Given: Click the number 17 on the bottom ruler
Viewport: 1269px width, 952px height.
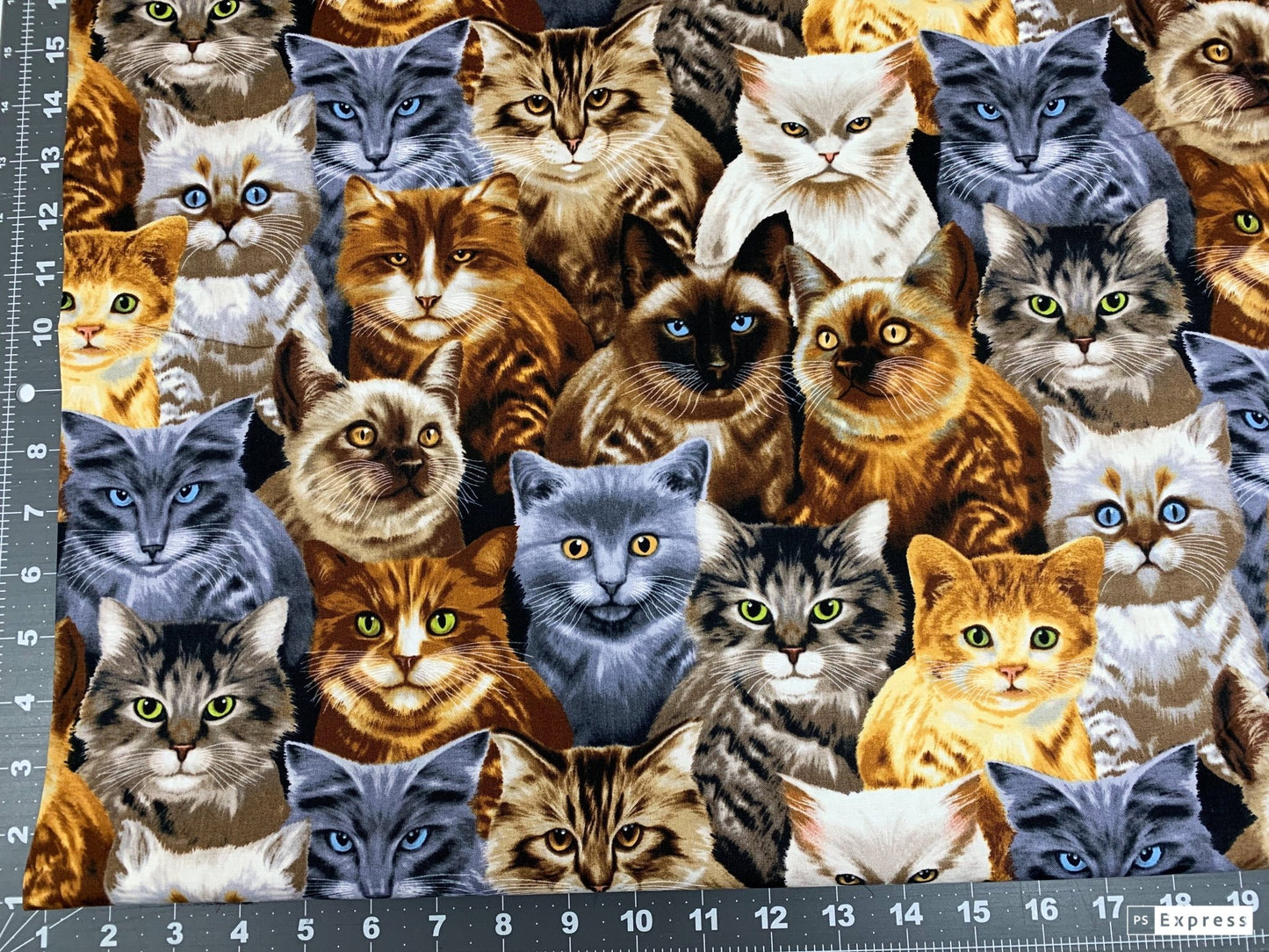Looking at the screenshot, I should click(x=1108, y=906).
